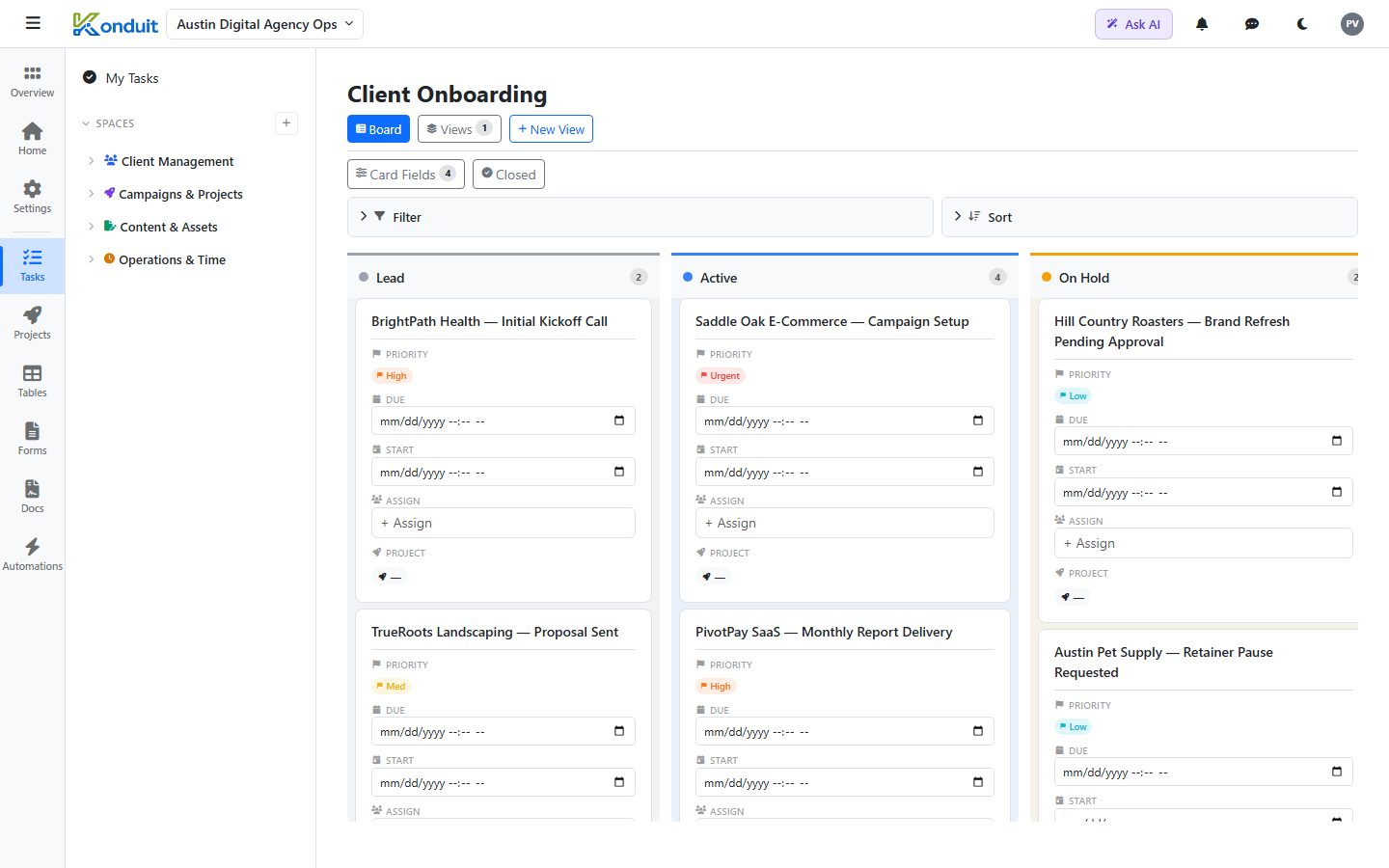Open calendar picker for Hill Country due date
1389x868 pixels.
tap(1337, 441)
